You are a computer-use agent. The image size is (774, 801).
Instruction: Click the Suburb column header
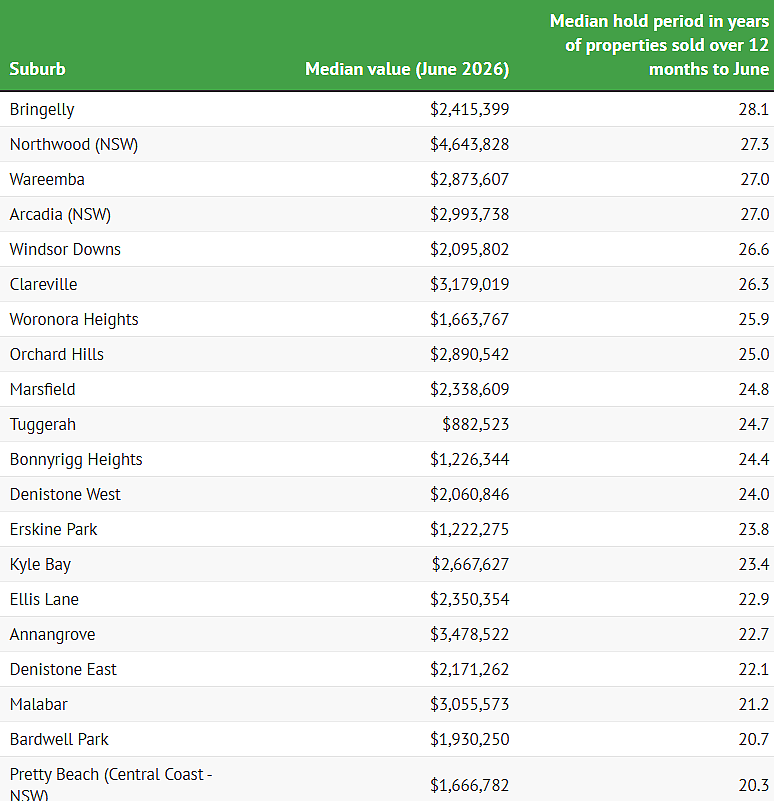coord(37,69)
